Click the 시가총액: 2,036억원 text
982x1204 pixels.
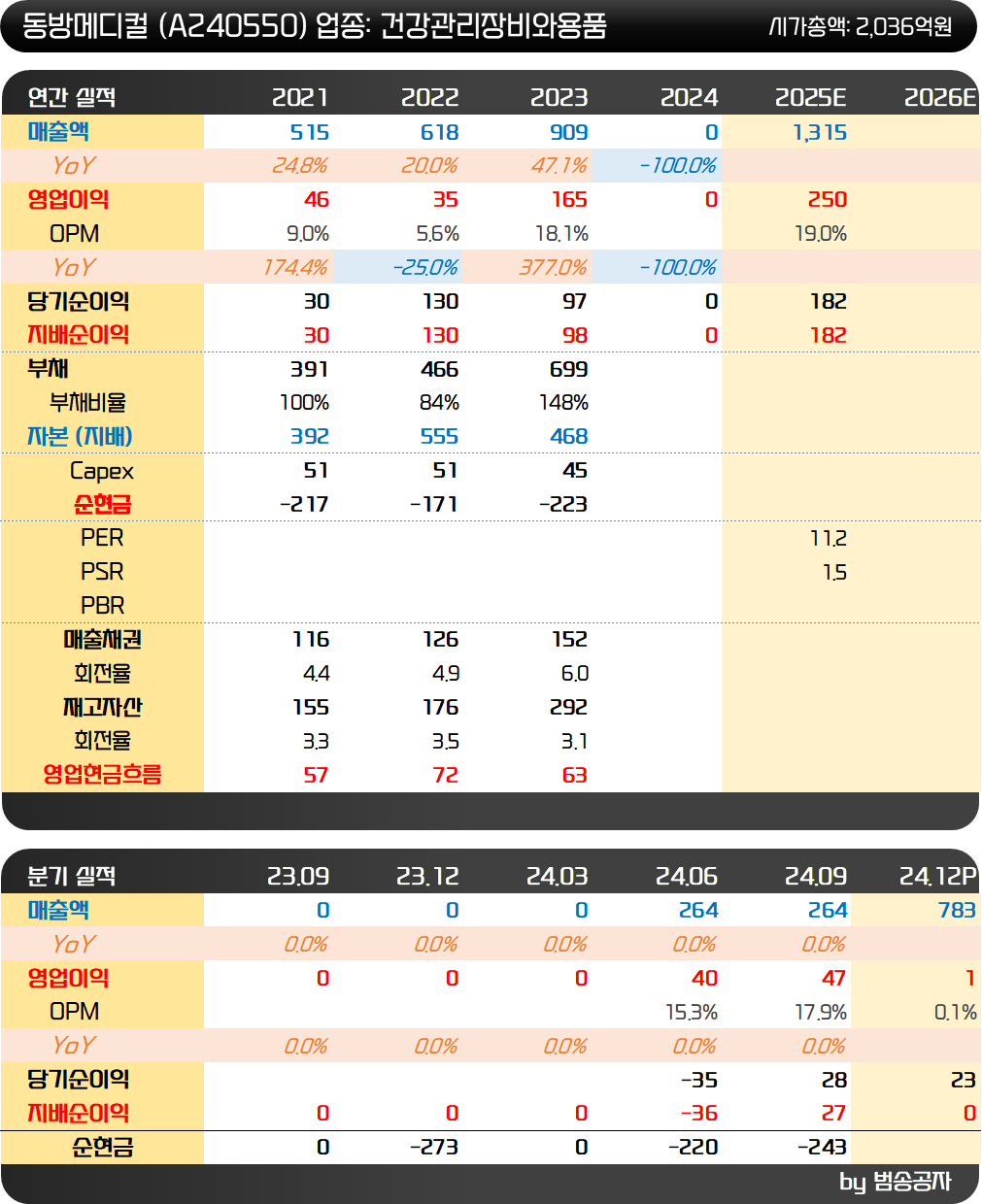tap(859, 26)
